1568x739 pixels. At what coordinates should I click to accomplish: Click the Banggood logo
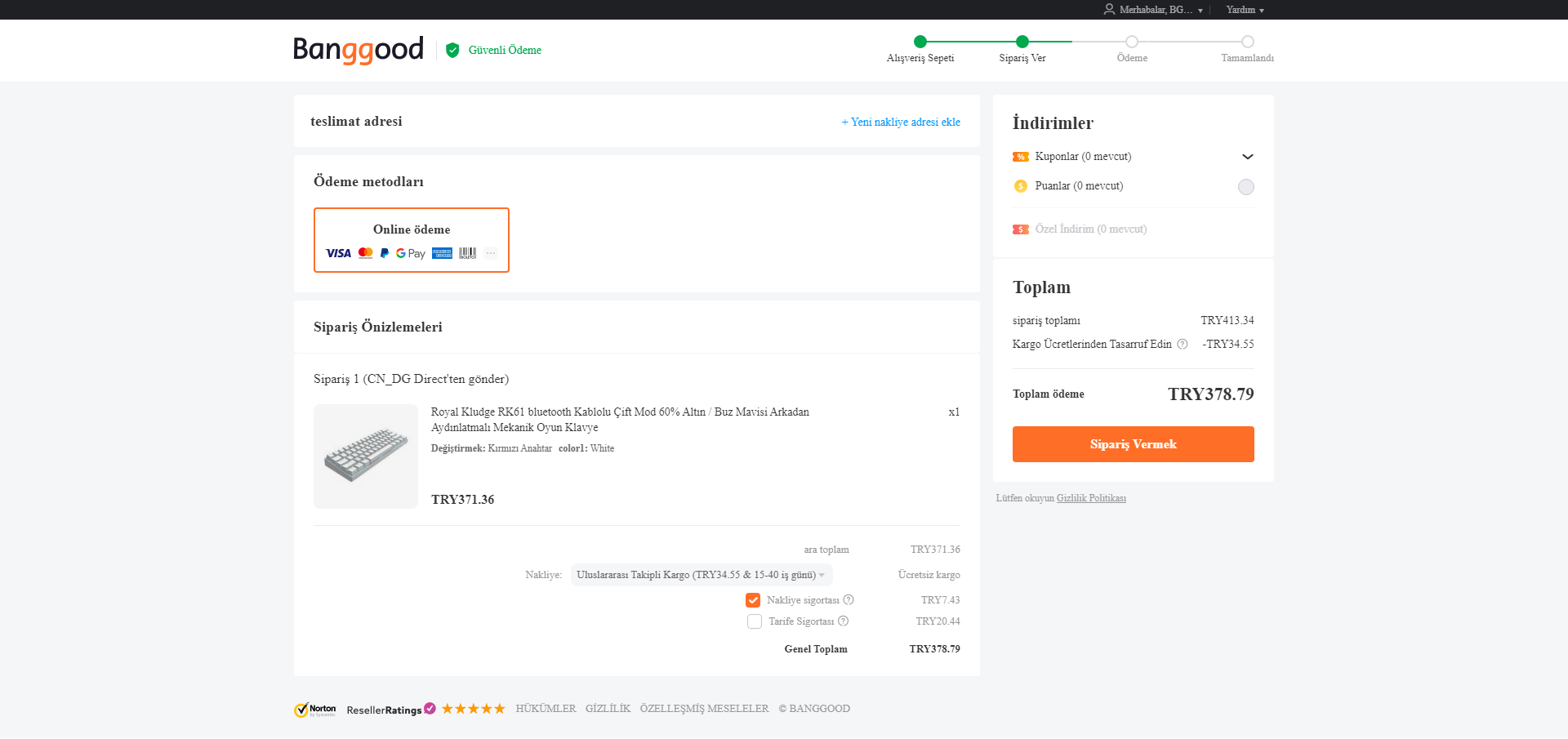(x=359, y=50)
